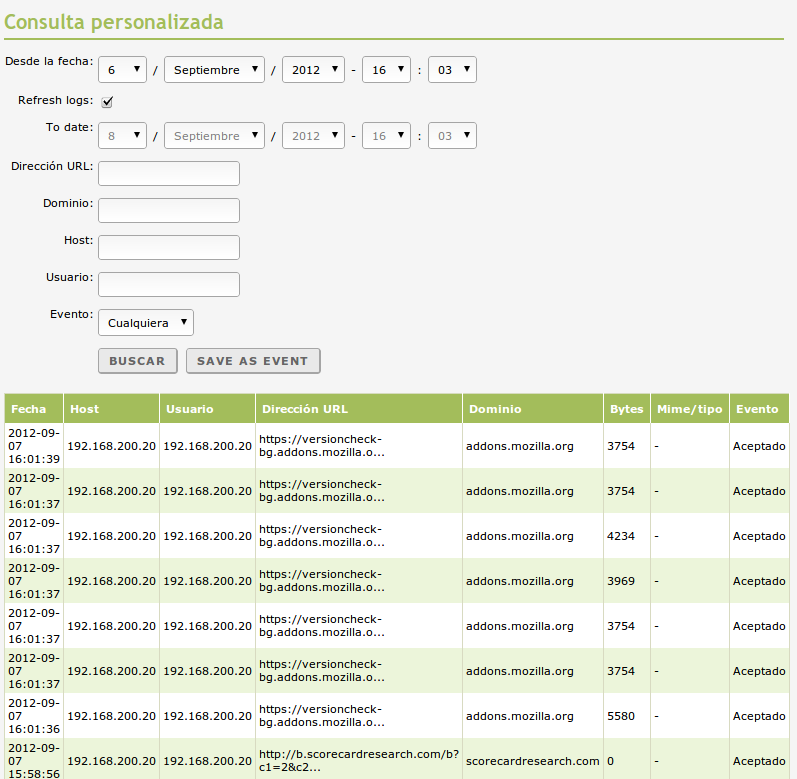
Task: Open the 'Desde la fecha' hour dropdown 16
Action: click(386, 70)
